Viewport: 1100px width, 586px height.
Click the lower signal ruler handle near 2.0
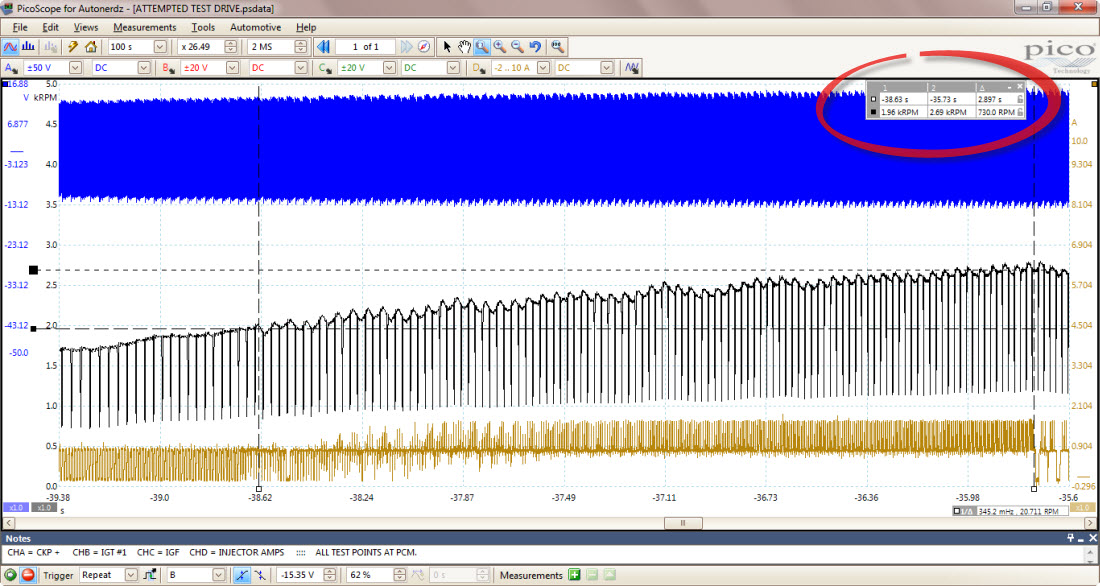33,328
